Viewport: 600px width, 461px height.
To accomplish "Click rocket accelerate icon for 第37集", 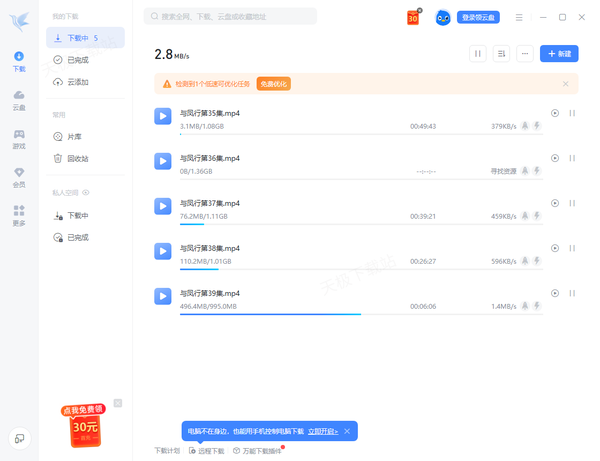I will (x=525, y=216).
